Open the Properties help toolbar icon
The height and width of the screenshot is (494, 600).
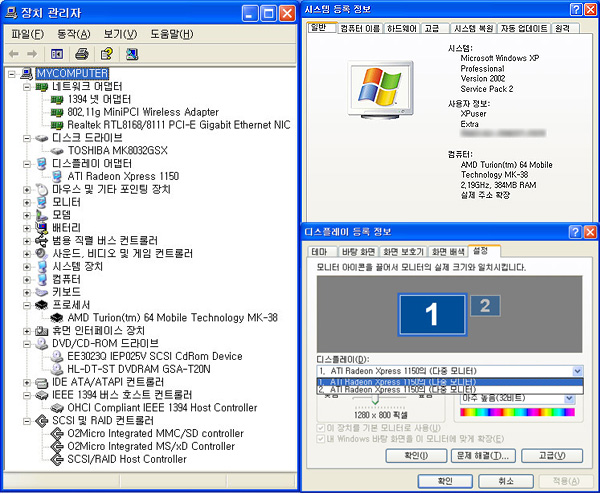107,54
